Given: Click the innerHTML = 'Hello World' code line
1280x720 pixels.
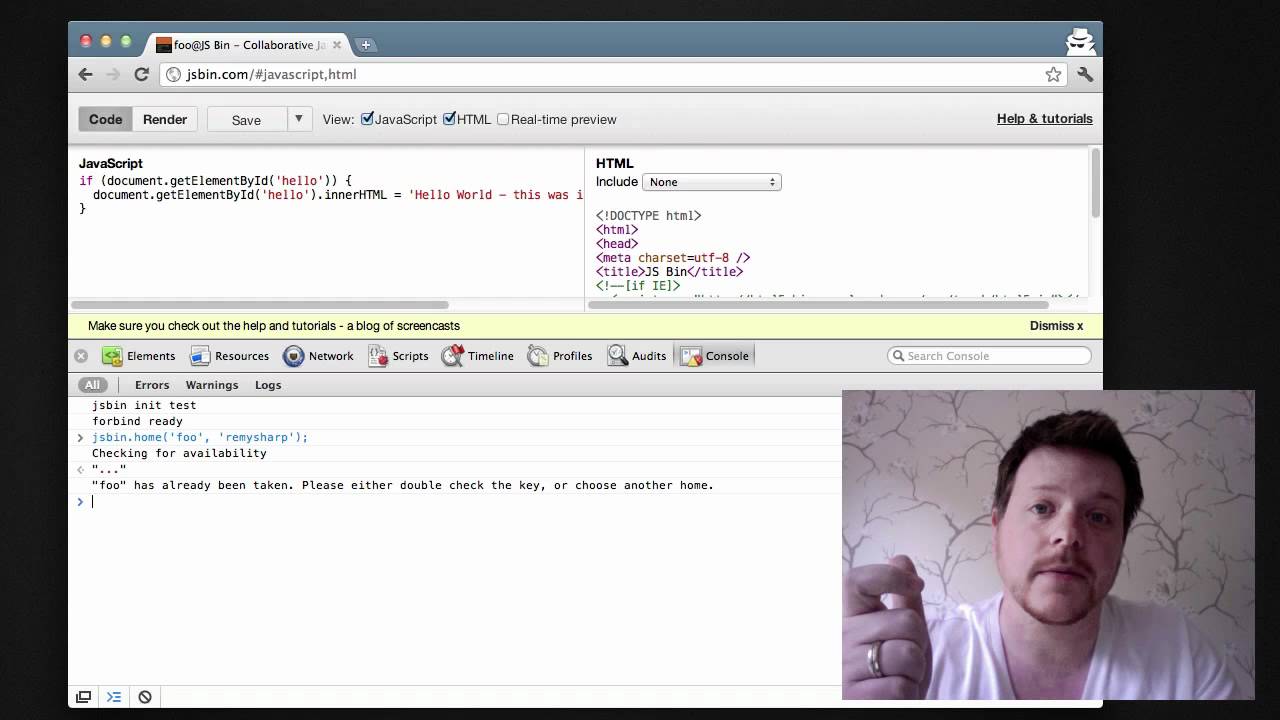Looking at the screenshot, I should tap(338, 195).
